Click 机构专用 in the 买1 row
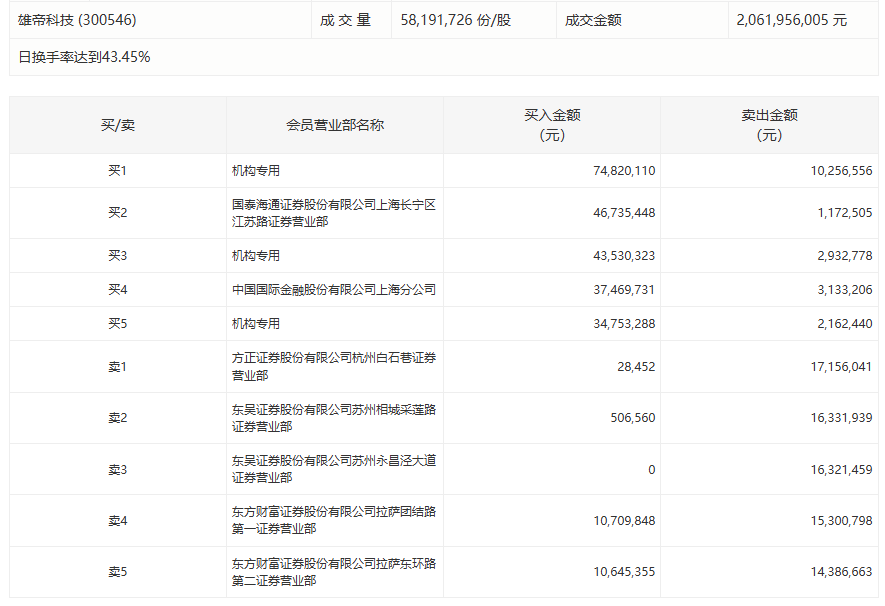Image resolution: width=885 pixels, height=606 pixels. (x=256, y=170)
